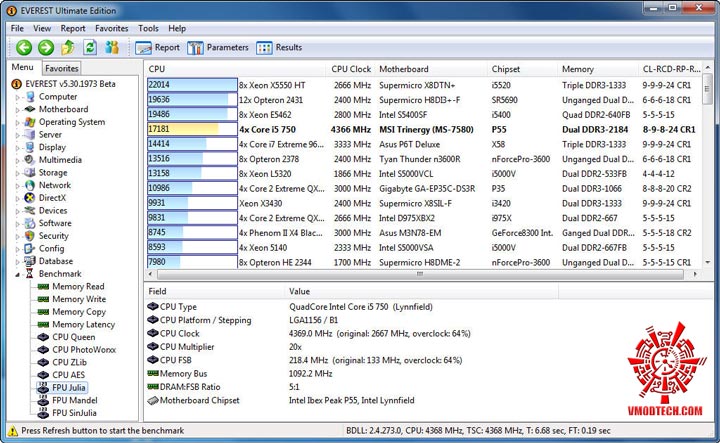
Task: Select the Memory Latency benchmark
Action: click(x=76, y=325)
